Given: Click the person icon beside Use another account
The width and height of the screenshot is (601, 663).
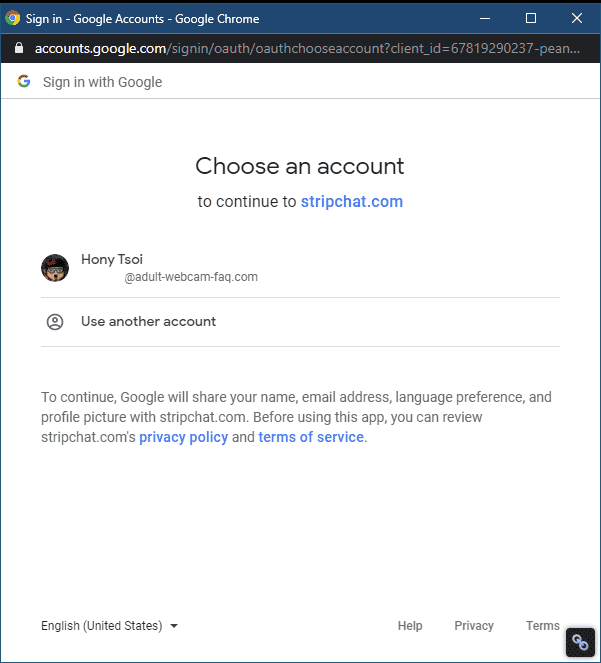Looking at the screenshot, I should tap(55, 322).
